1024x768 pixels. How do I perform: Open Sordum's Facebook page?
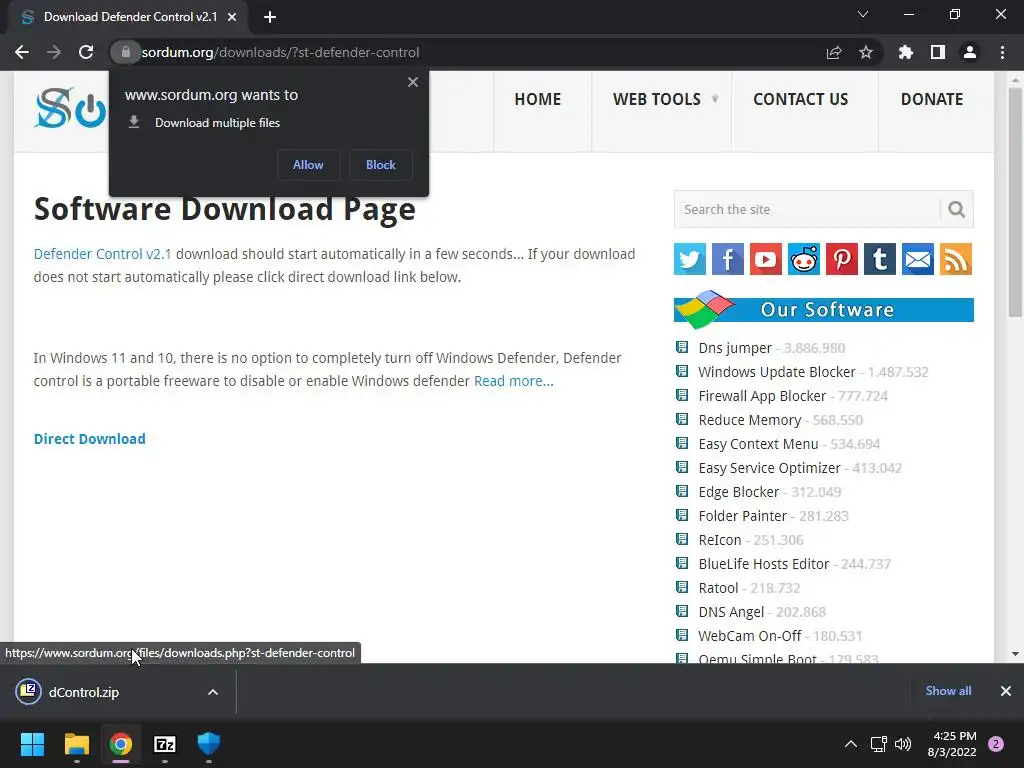(x=728, y=259)
